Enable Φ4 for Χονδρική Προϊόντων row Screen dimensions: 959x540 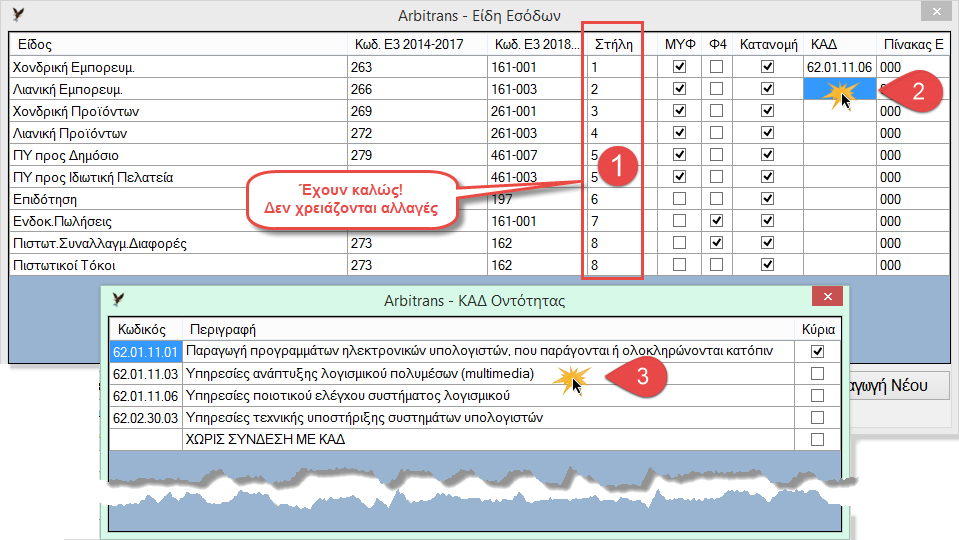[716, 111]
